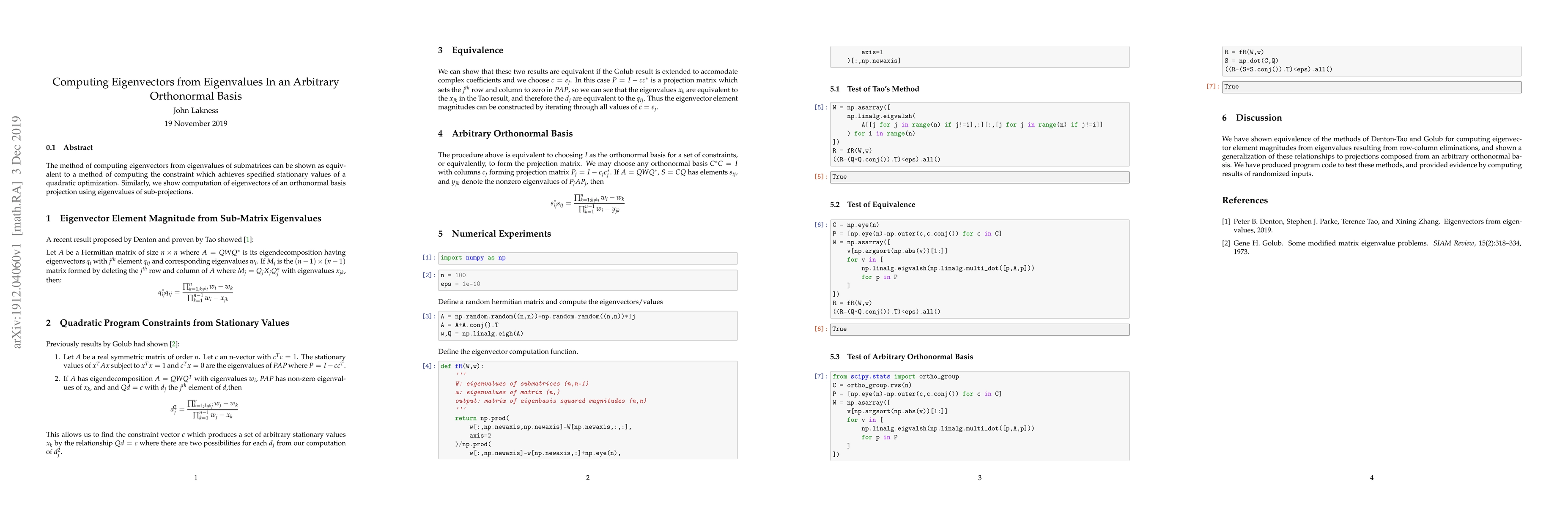Click author name John Lakness
Screen dimensions: 1568x507
195,111
